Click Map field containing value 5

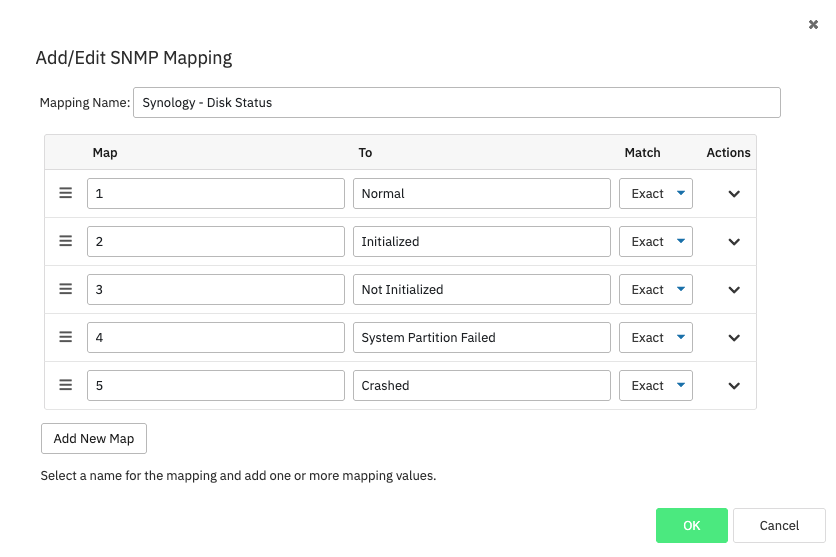[216, 385]
